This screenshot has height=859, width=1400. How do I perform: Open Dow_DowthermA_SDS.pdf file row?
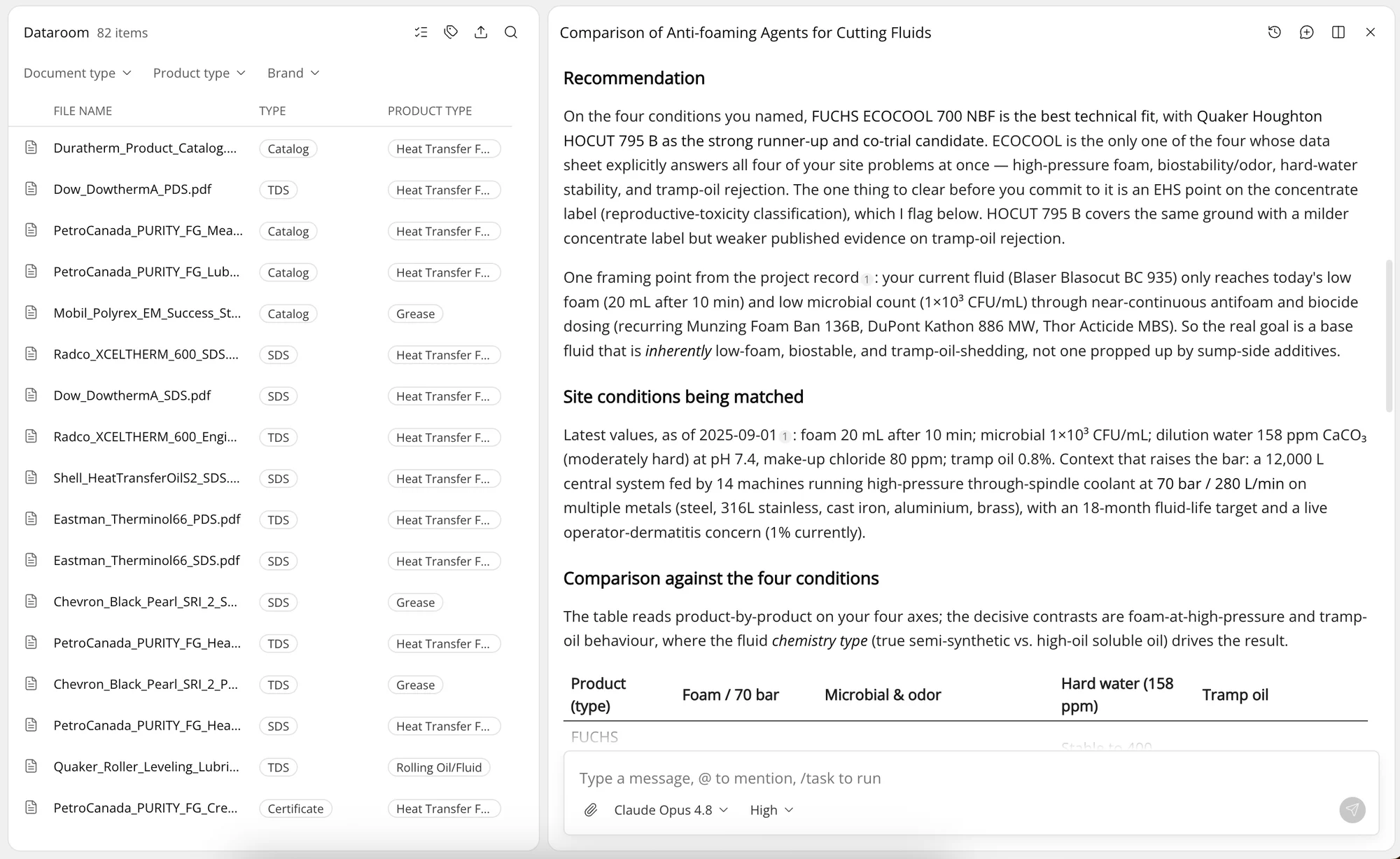[260, 396]
